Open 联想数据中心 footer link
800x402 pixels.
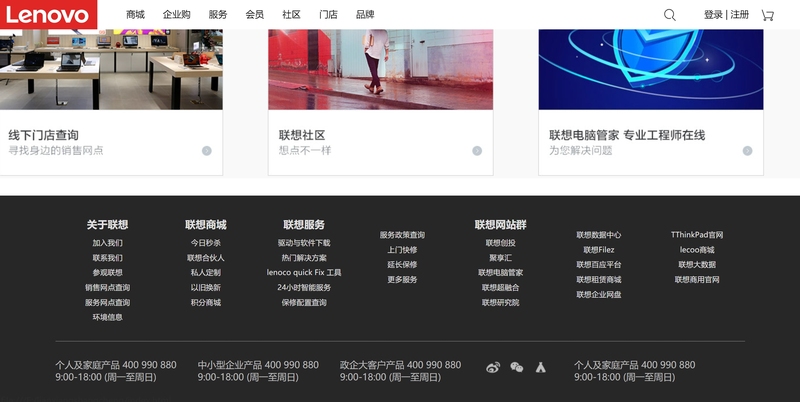tap(599, 235)
